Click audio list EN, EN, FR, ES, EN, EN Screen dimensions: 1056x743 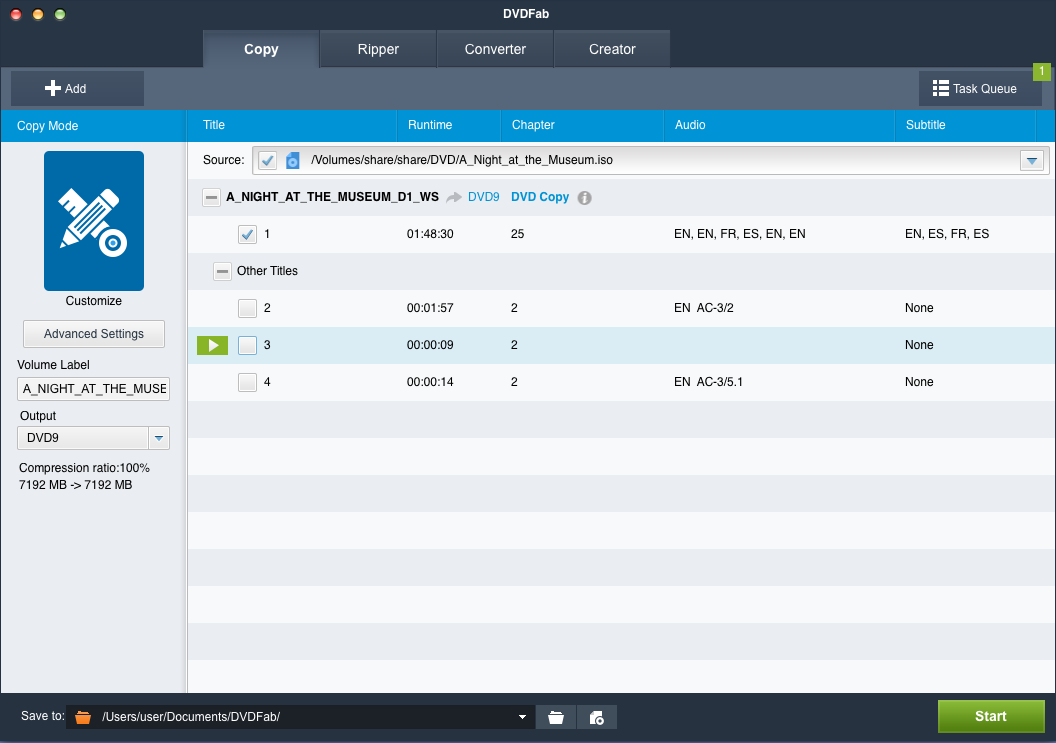[x=739, y=234]
